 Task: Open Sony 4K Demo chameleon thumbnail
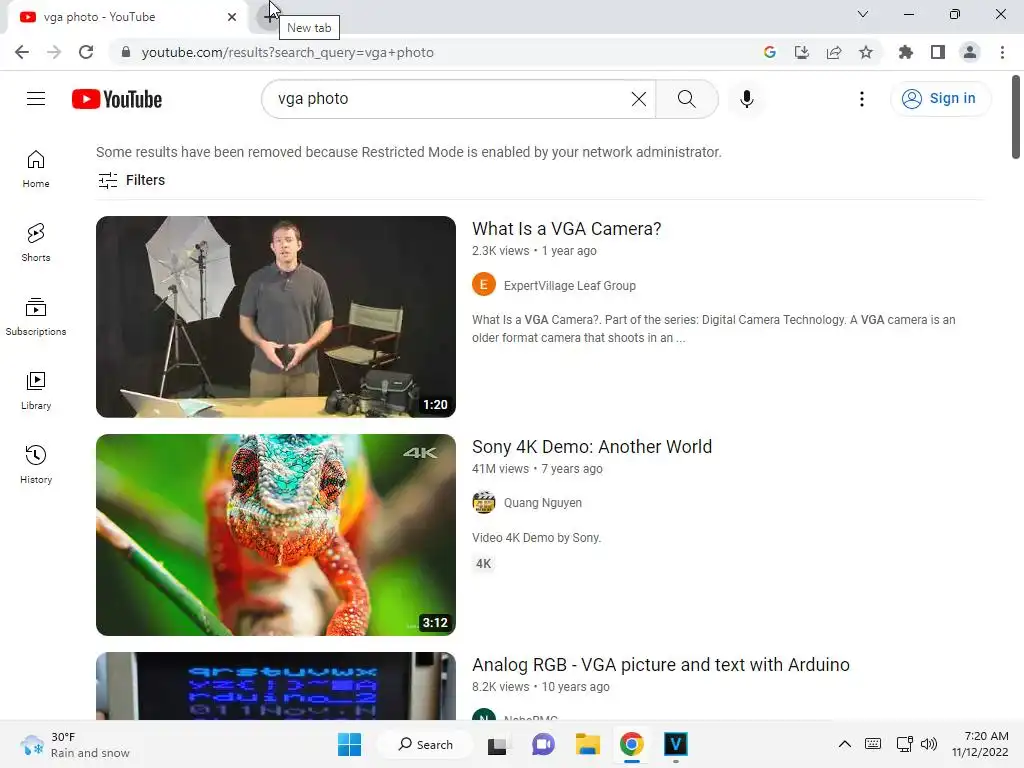tap(276, 535)
